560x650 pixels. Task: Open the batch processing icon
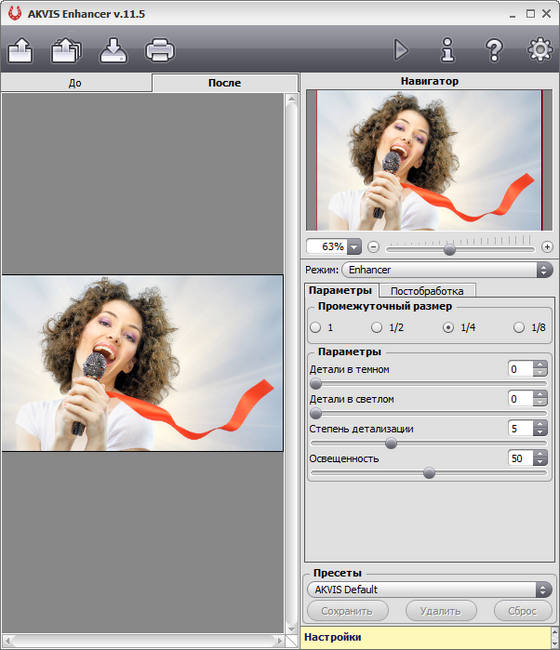(66, 50)
